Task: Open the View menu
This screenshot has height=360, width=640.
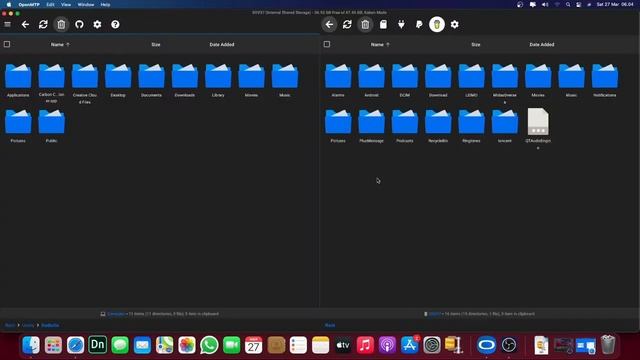Action: point(66,4)
